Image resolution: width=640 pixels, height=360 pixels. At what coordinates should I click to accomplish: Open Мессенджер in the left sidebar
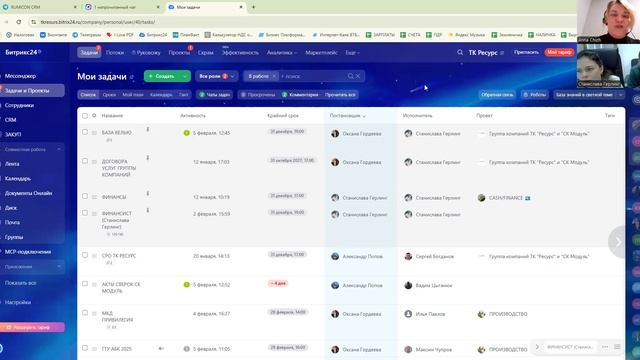20,76
